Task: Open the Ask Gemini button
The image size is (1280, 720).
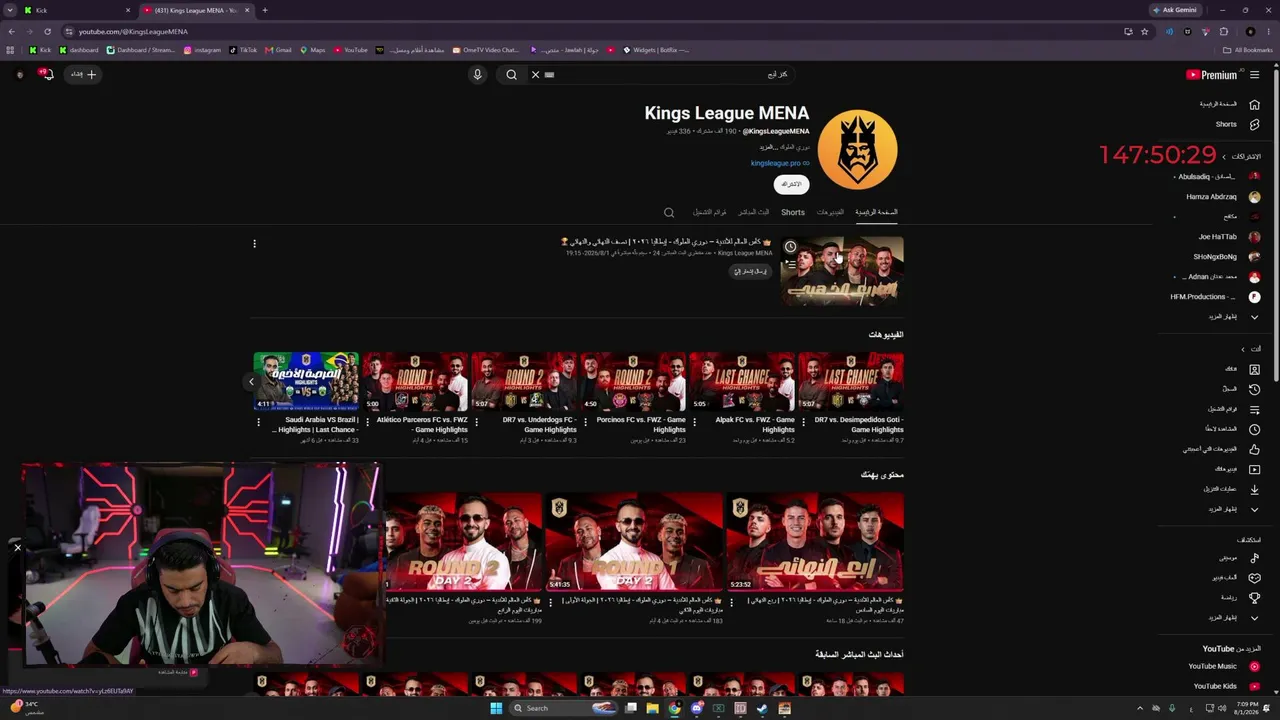Action: click(1176, 10)
